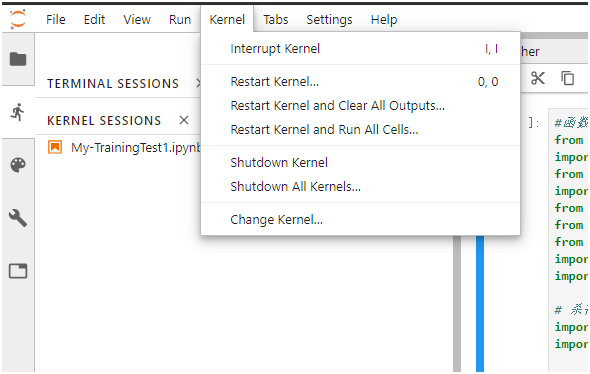
Task: Click the gray vertical scrollbar
Action: [x=457, y=304]
